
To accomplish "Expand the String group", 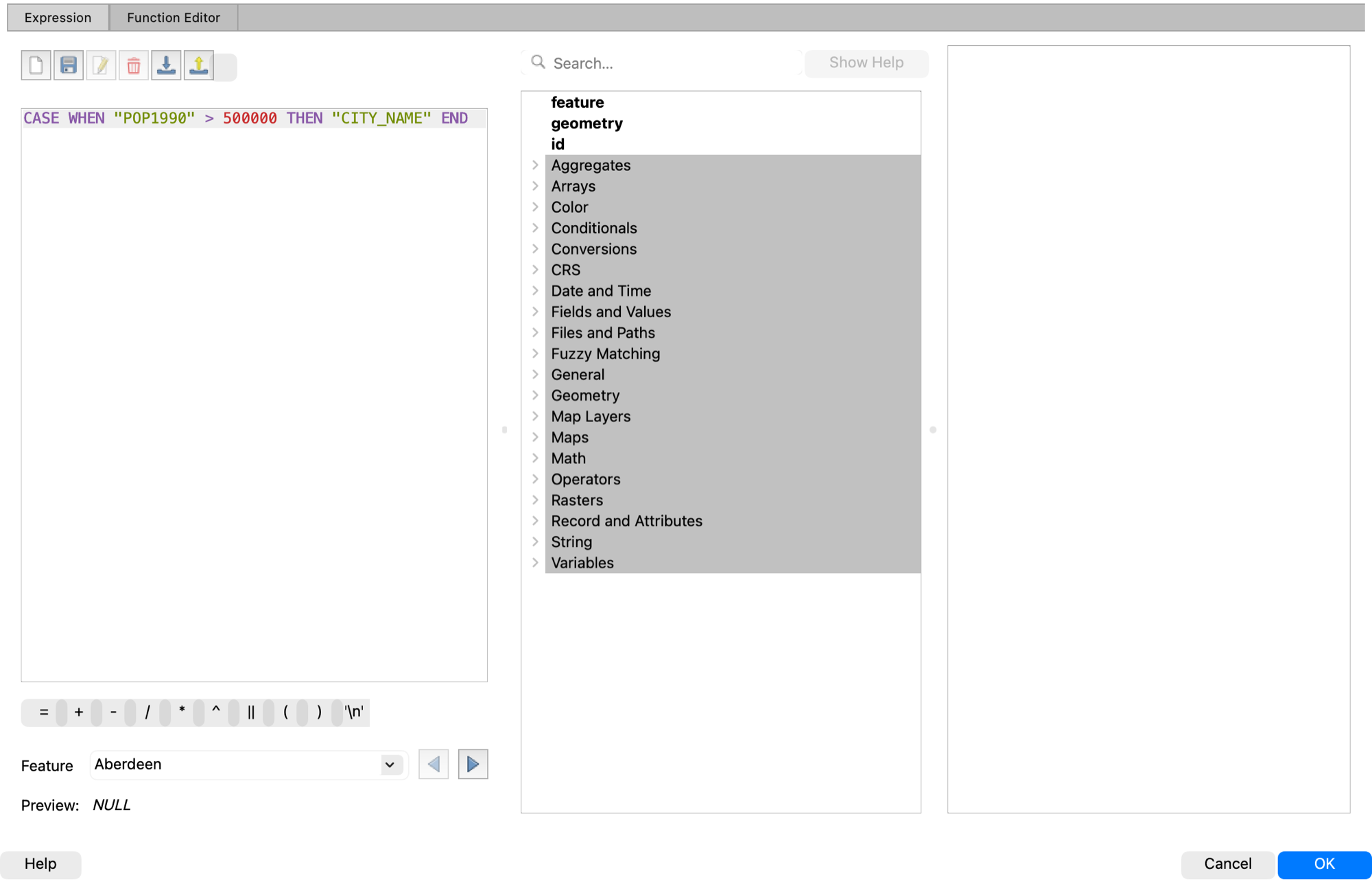I will tap(536, 542).
